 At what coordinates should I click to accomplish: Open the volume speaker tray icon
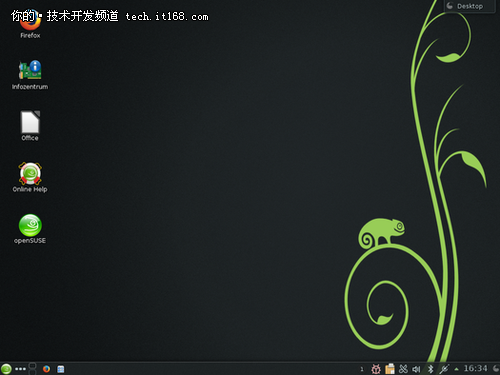click(416, 369)
